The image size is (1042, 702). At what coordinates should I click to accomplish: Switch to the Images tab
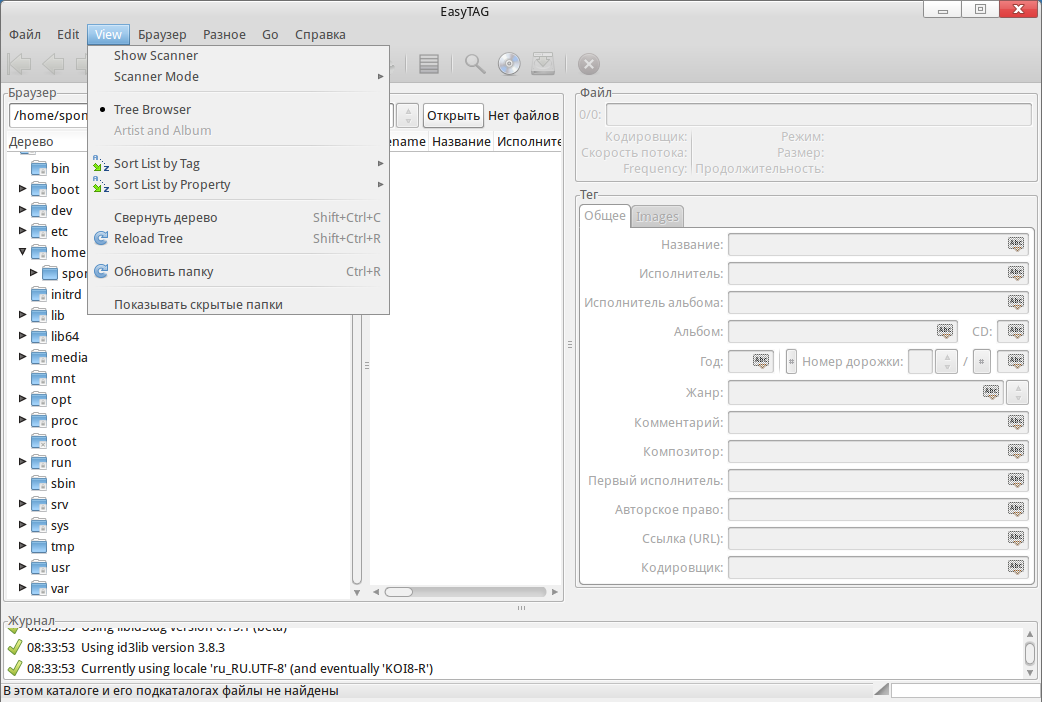click(657, 216)
